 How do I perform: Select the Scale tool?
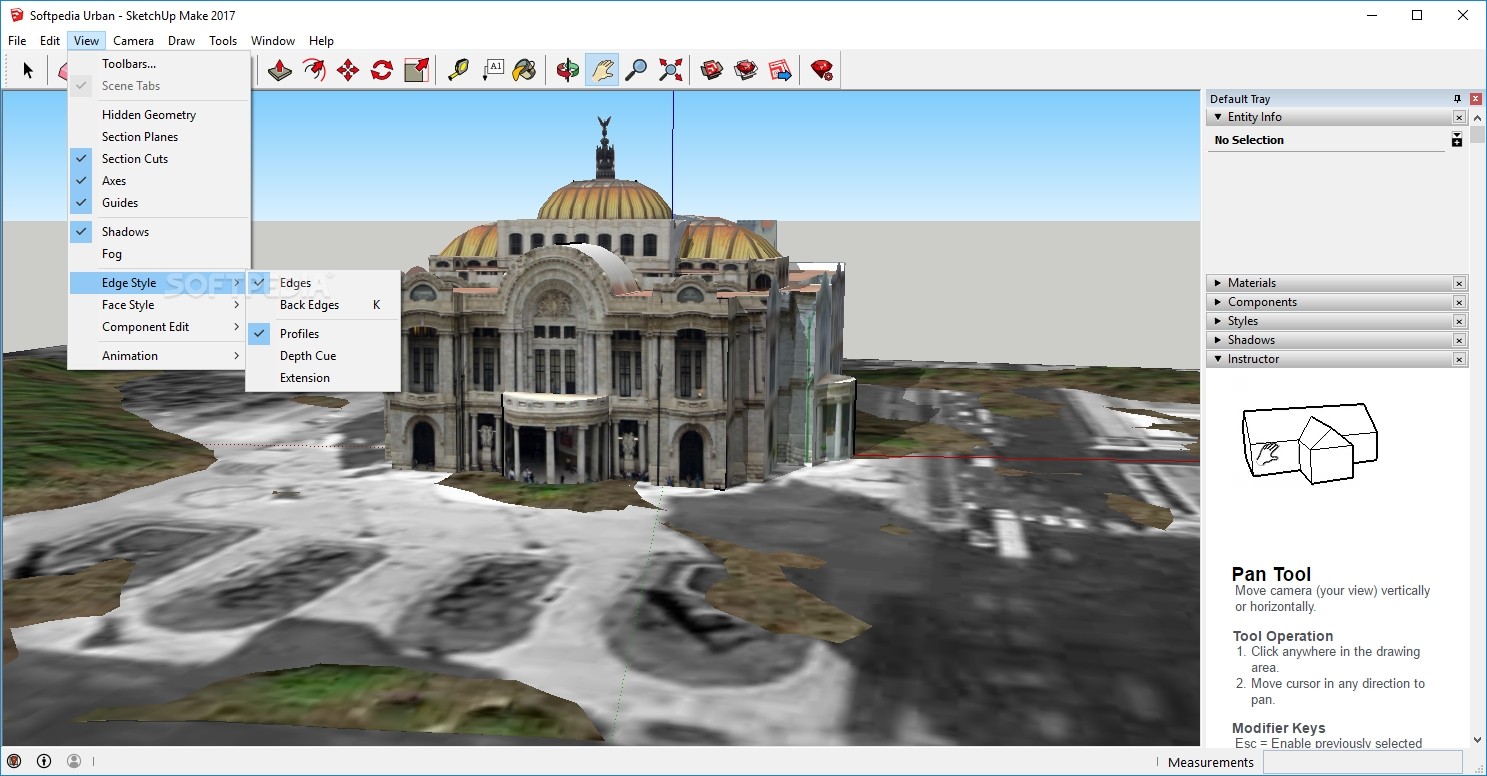[416, 70]
